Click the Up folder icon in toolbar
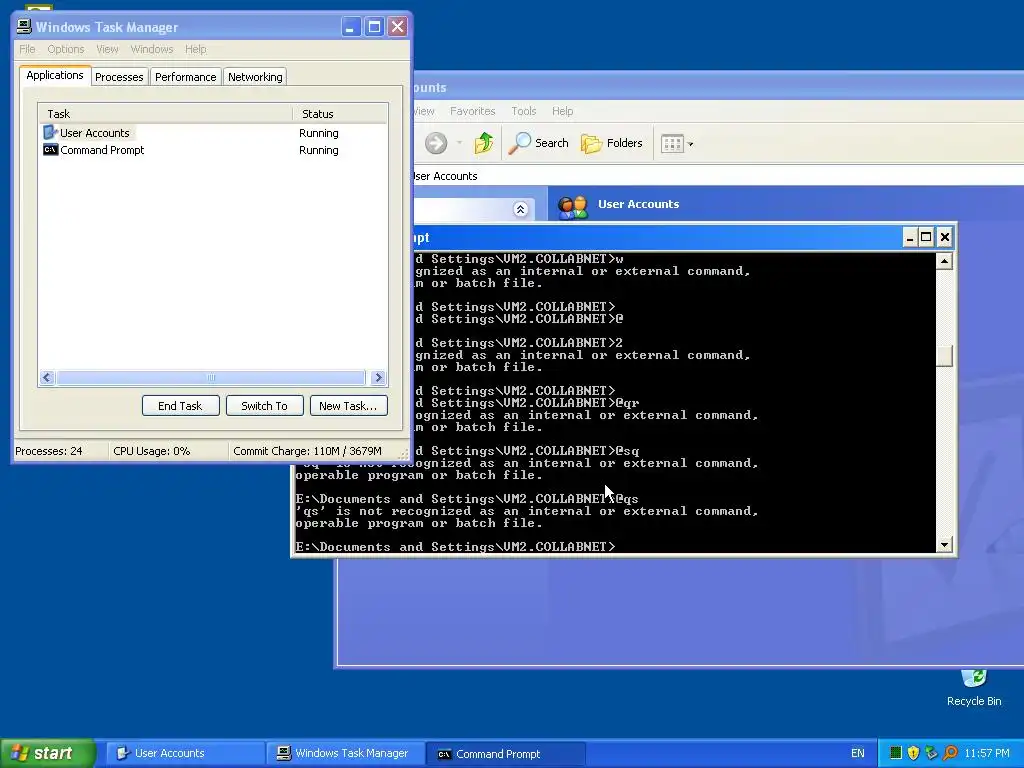The width and height of the screenshot is (1024, 768). click(484, 142)
